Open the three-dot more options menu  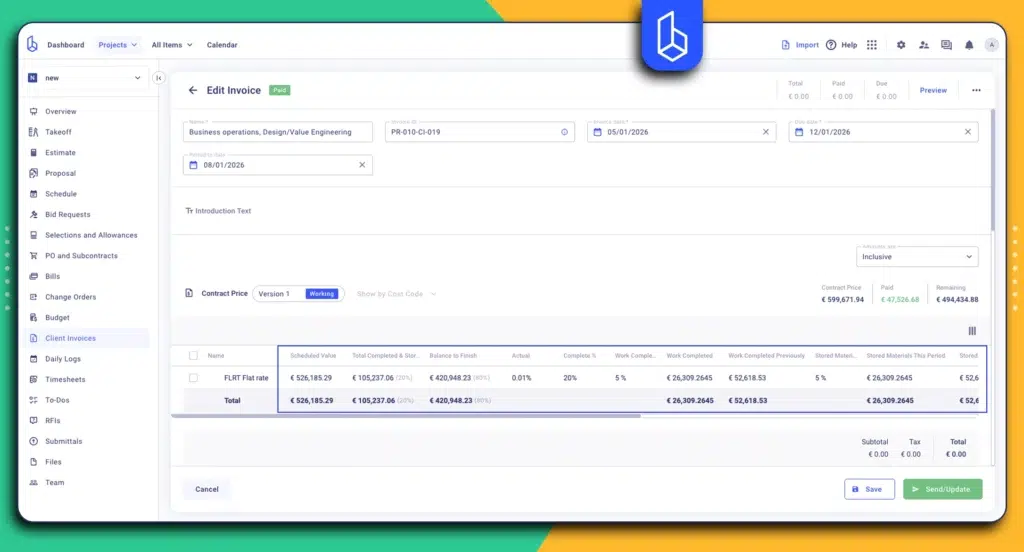pyautogui.click(x=976, y=90)
